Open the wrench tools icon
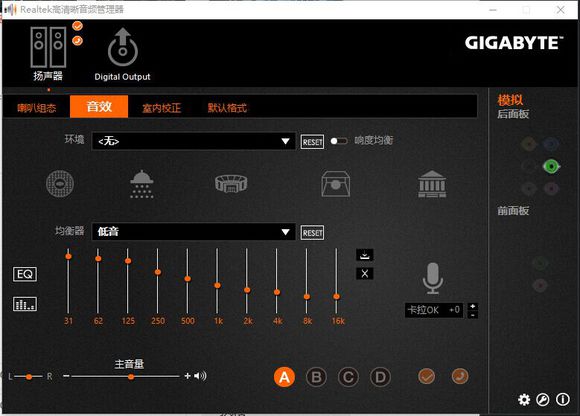 tap(543, 399)
